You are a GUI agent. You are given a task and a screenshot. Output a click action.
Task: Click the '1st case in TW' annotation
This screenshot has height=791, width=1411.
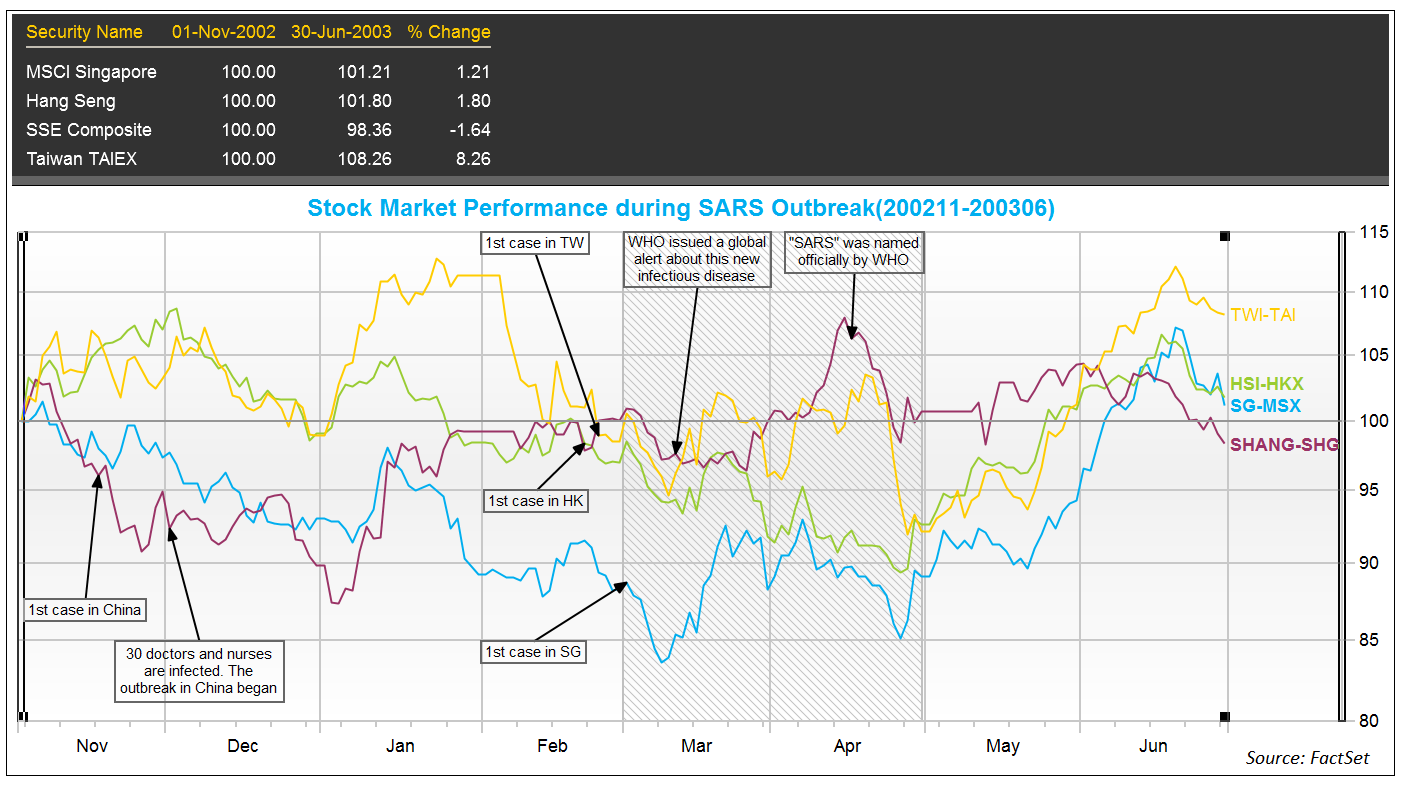[x=533, y=243]
